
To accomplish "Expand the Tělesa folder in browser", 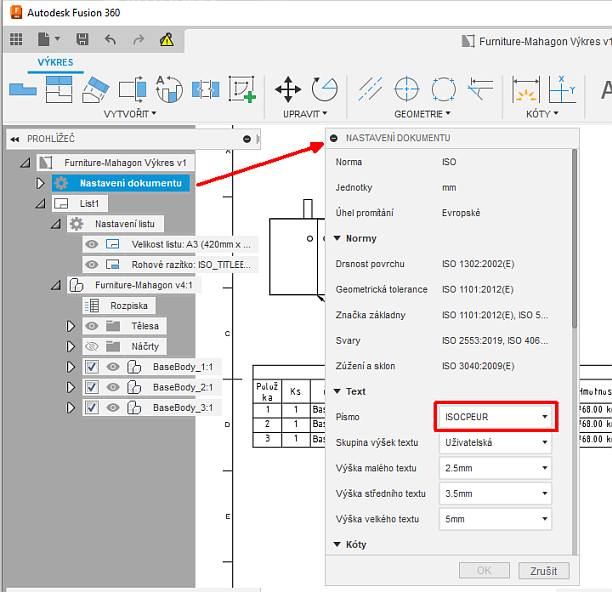I will click(x=71, y=326).
